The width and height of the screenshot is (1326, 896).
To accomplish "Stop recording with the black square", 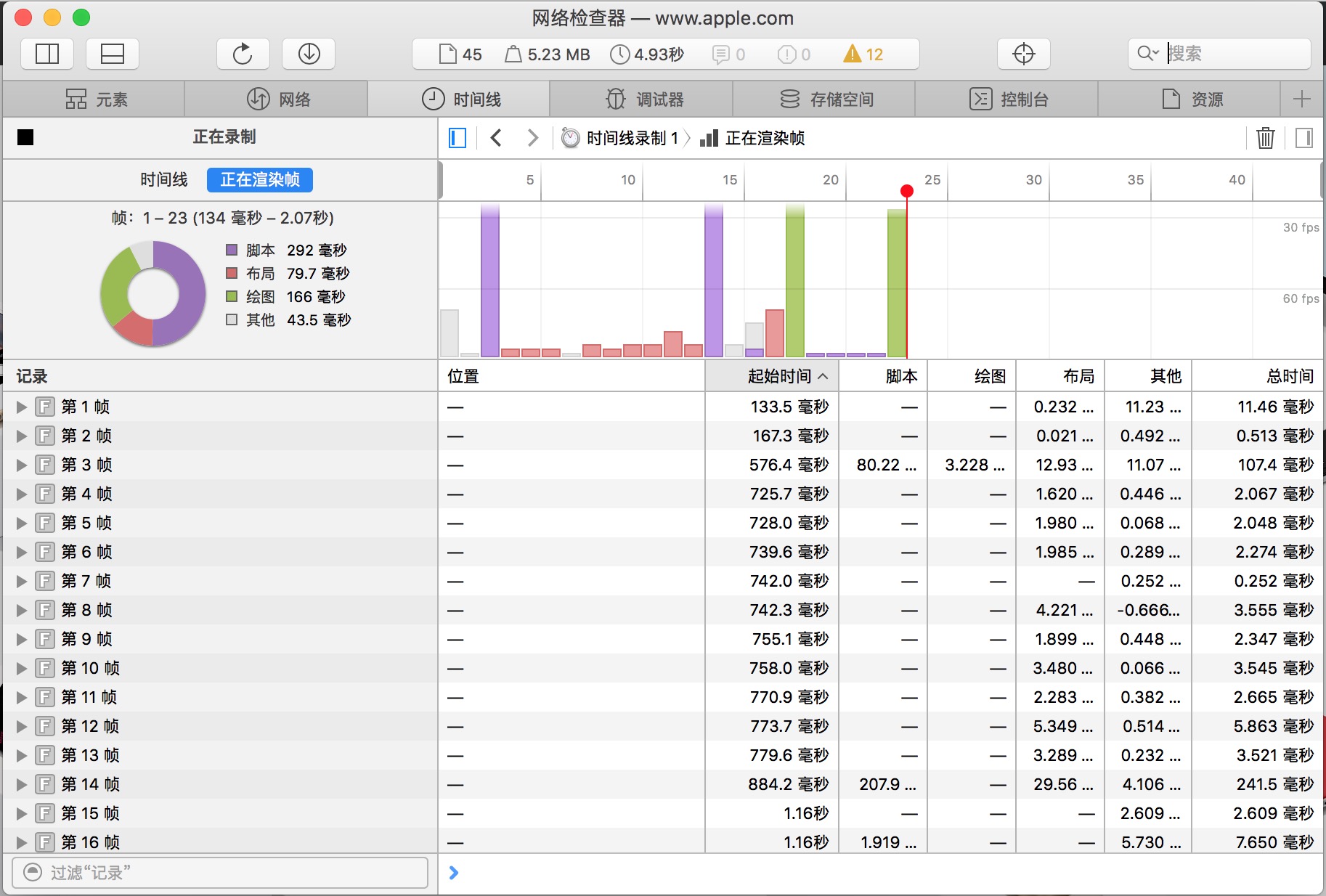I will pyautogui.click(x=25, y=137).
